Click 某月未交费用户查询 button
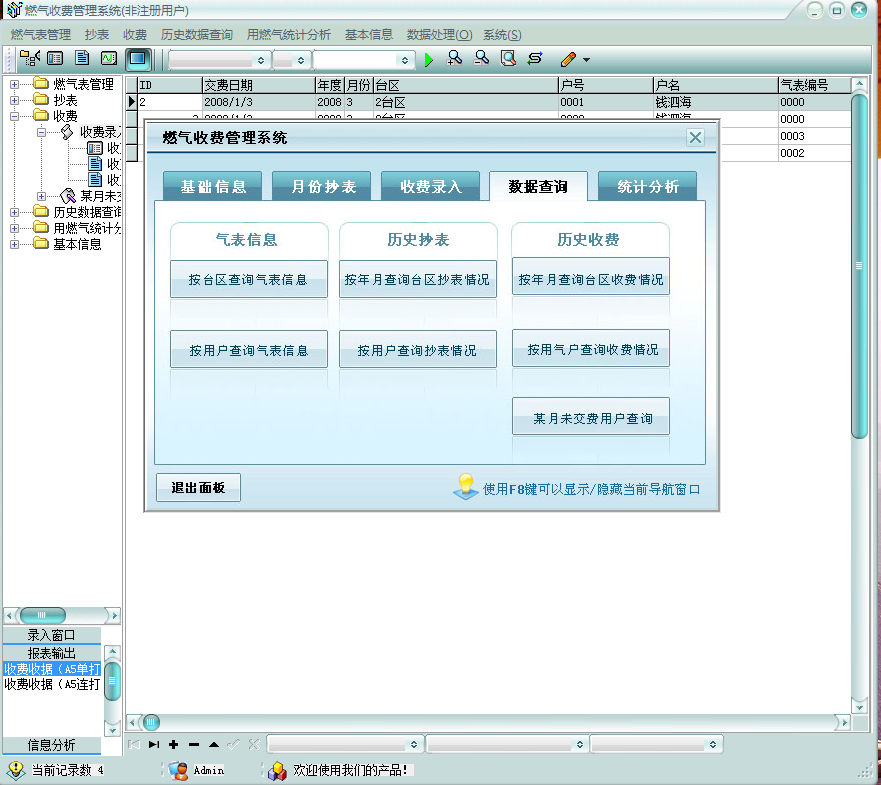 pos(591,416)
